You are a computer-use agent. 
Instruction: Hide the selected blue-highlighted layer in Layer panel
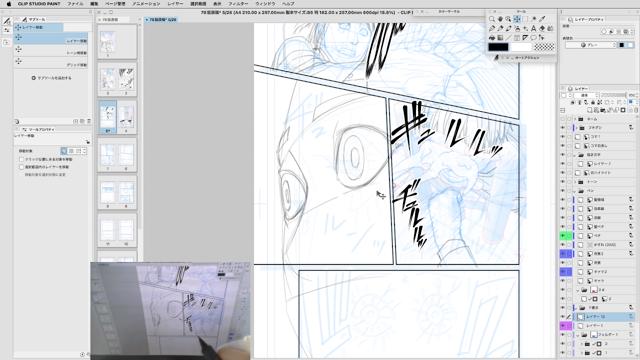[x=563, y=316]
